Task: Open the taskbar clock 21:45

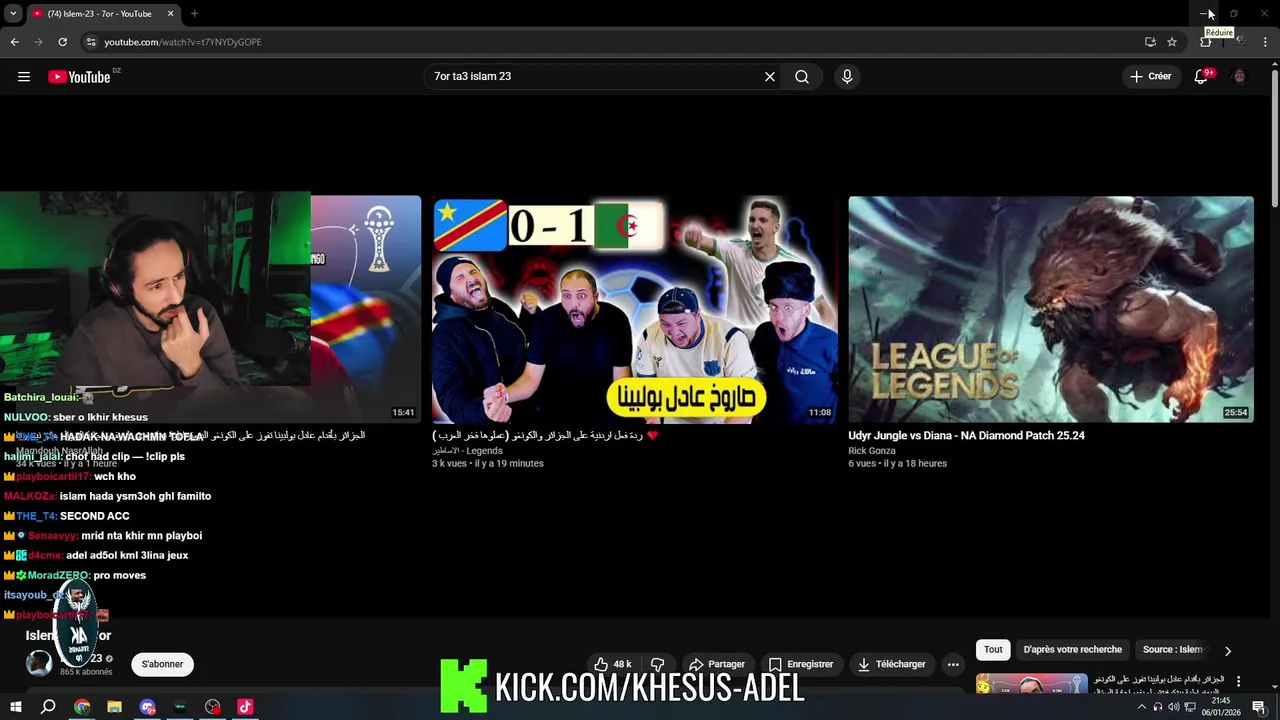Action: tap(1221, 707)
